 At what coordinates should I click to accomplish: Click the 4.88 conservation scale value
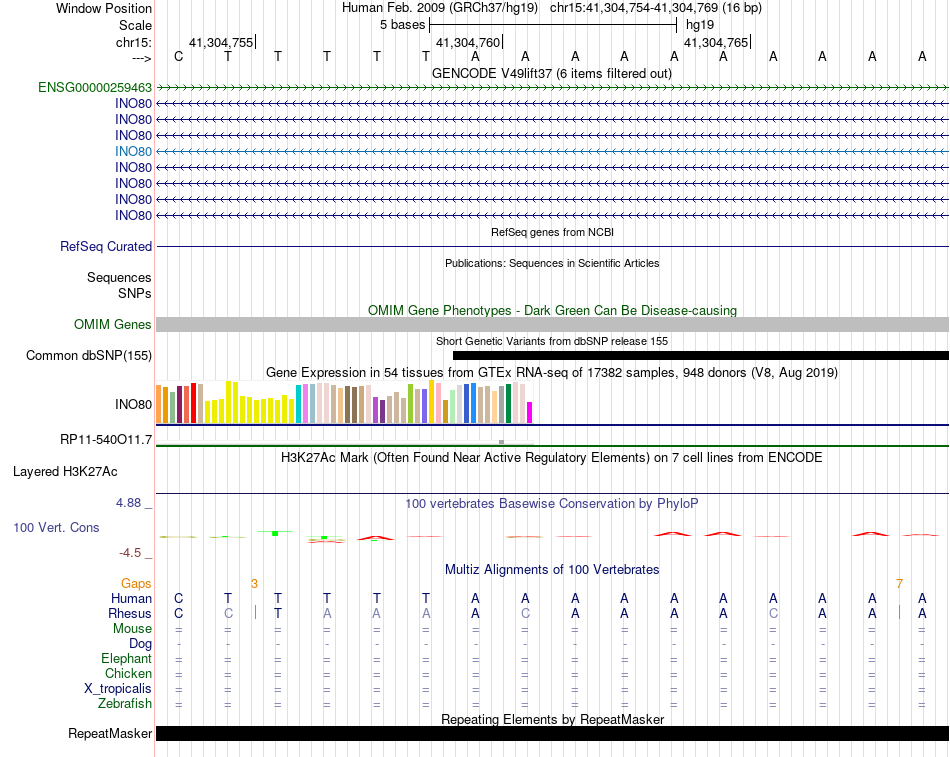[x=128, y=502]
